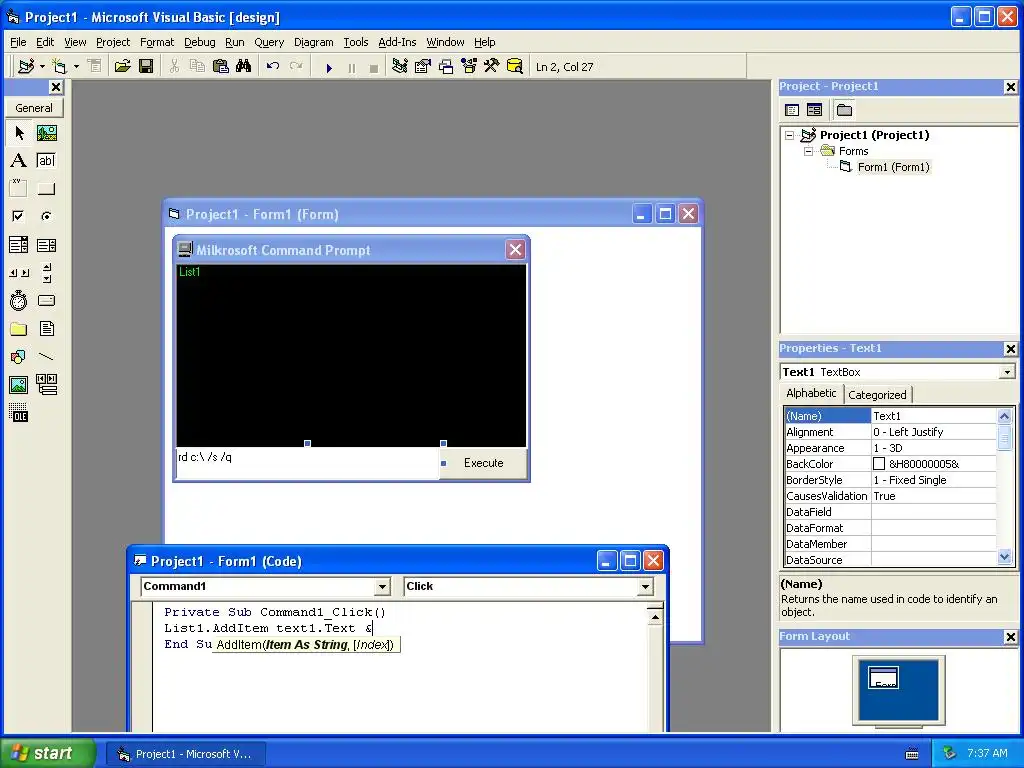Select the Label tool (letter A)
1024x768 pixels.
tap(19, 161)
